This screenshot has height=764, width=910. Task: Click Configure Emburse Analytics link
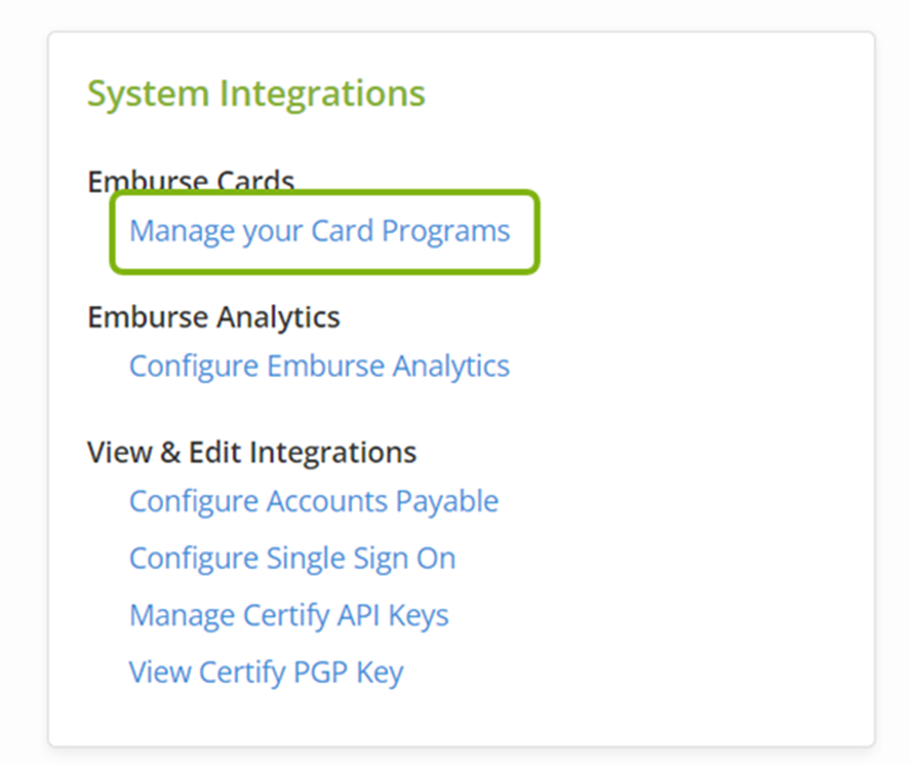319,366
